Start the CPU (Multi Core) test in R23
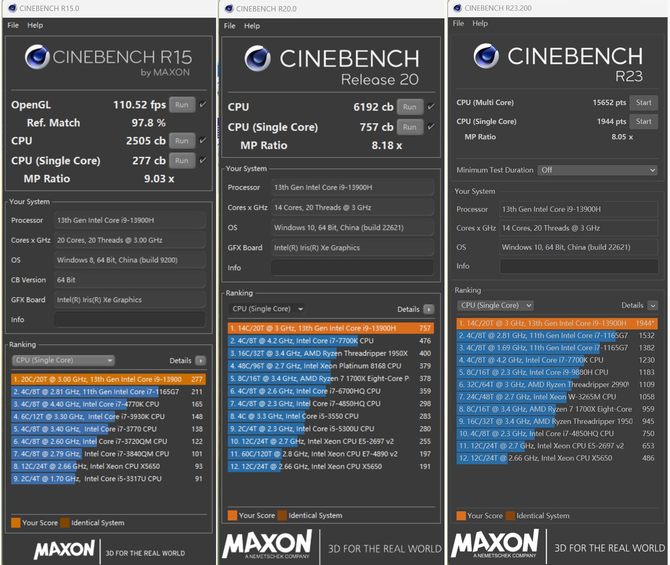670x565 pixels. pos(644,103)
